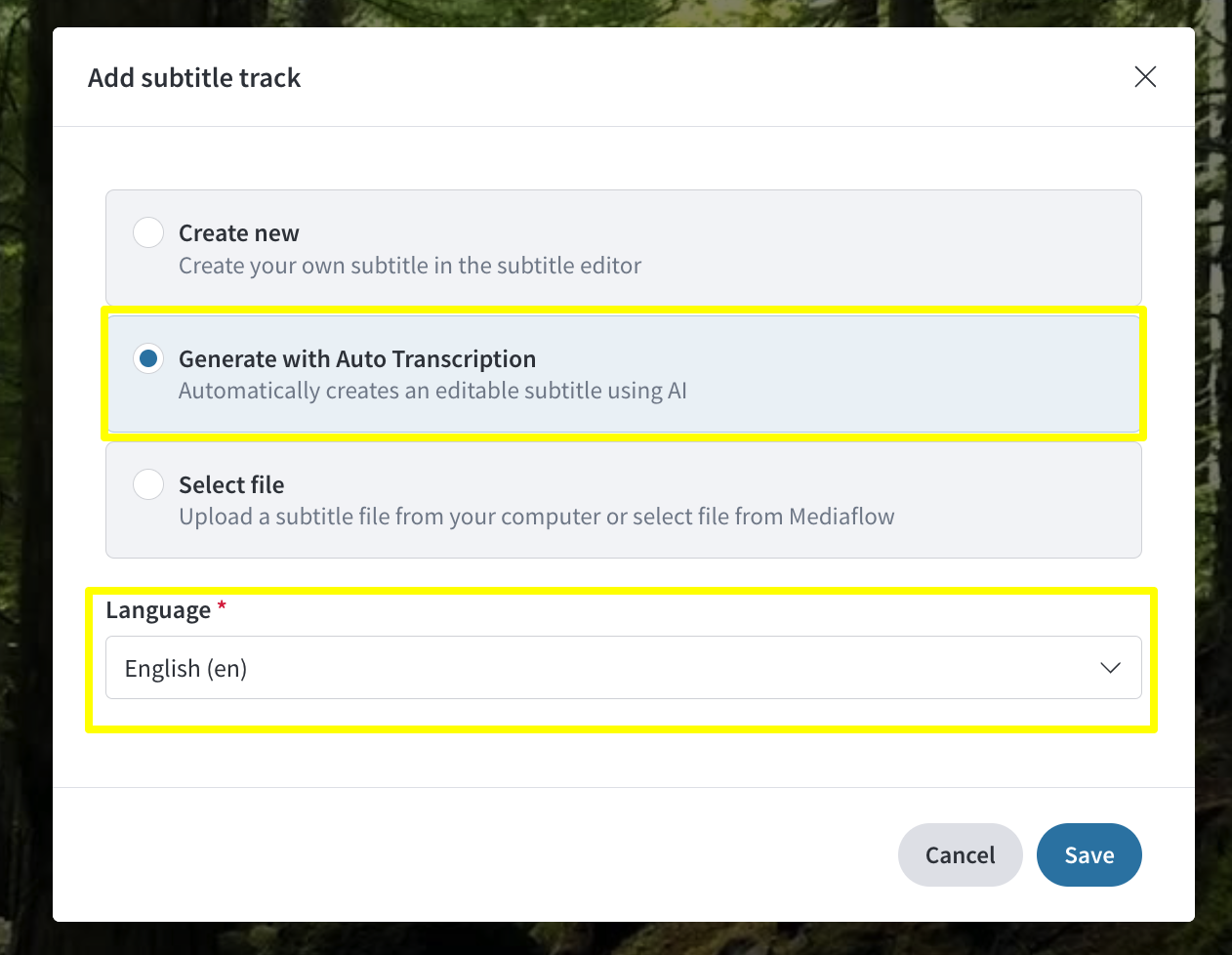Close the Add subtitle track dialog

[x=1145, y=77]
